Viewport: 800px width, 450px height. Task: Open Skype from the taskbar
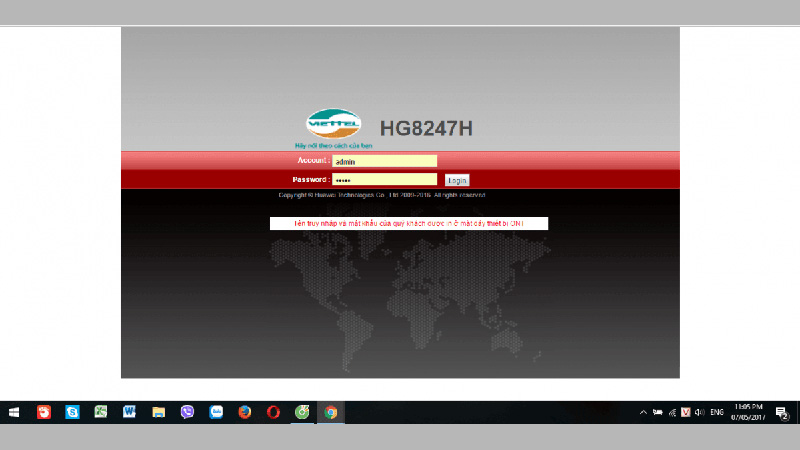pyautogui.click(x=72, y=412)
